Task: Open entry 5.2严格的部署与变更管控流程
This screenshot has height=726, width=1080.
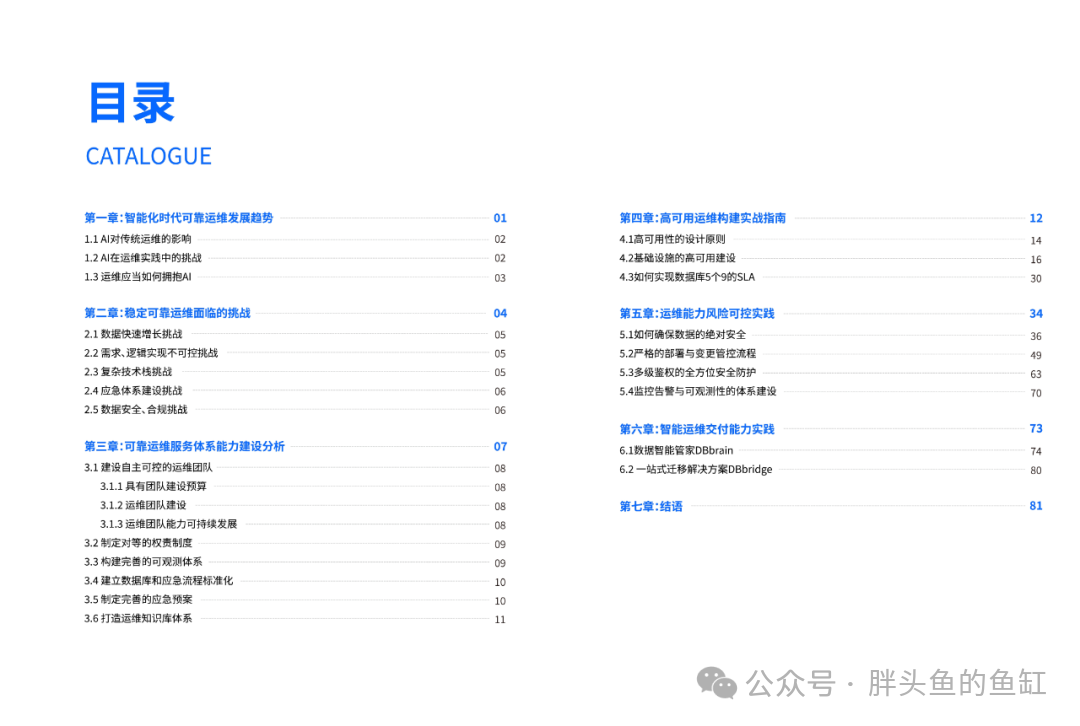Action: coord(687,353)
